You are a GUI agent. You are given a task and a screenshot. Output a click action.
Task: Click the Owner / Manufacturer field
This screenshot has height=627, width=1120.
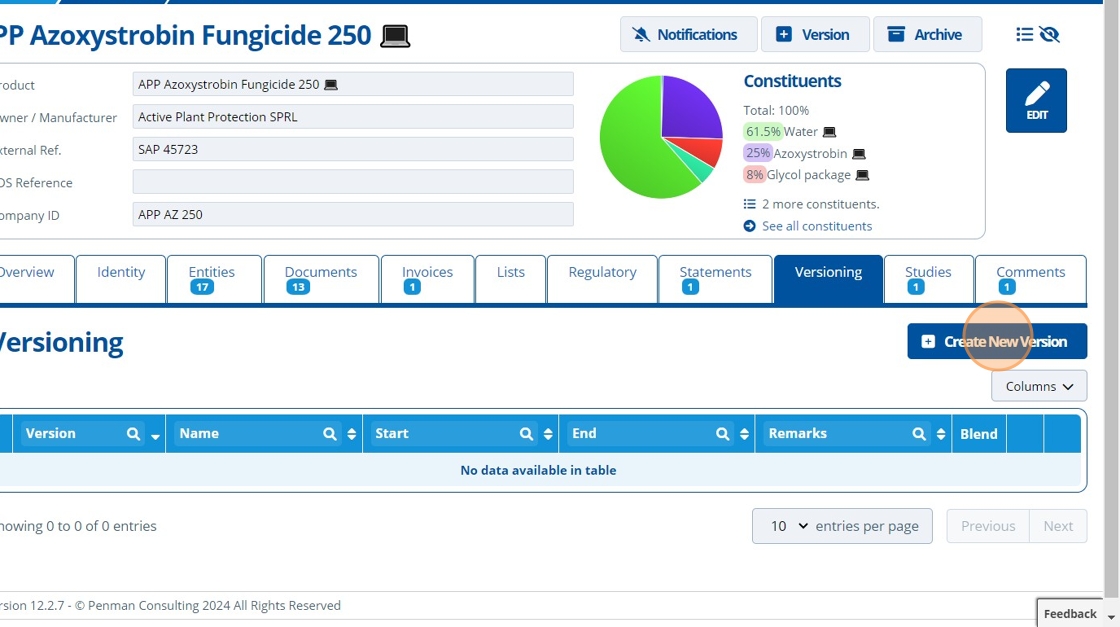(353, 117)
